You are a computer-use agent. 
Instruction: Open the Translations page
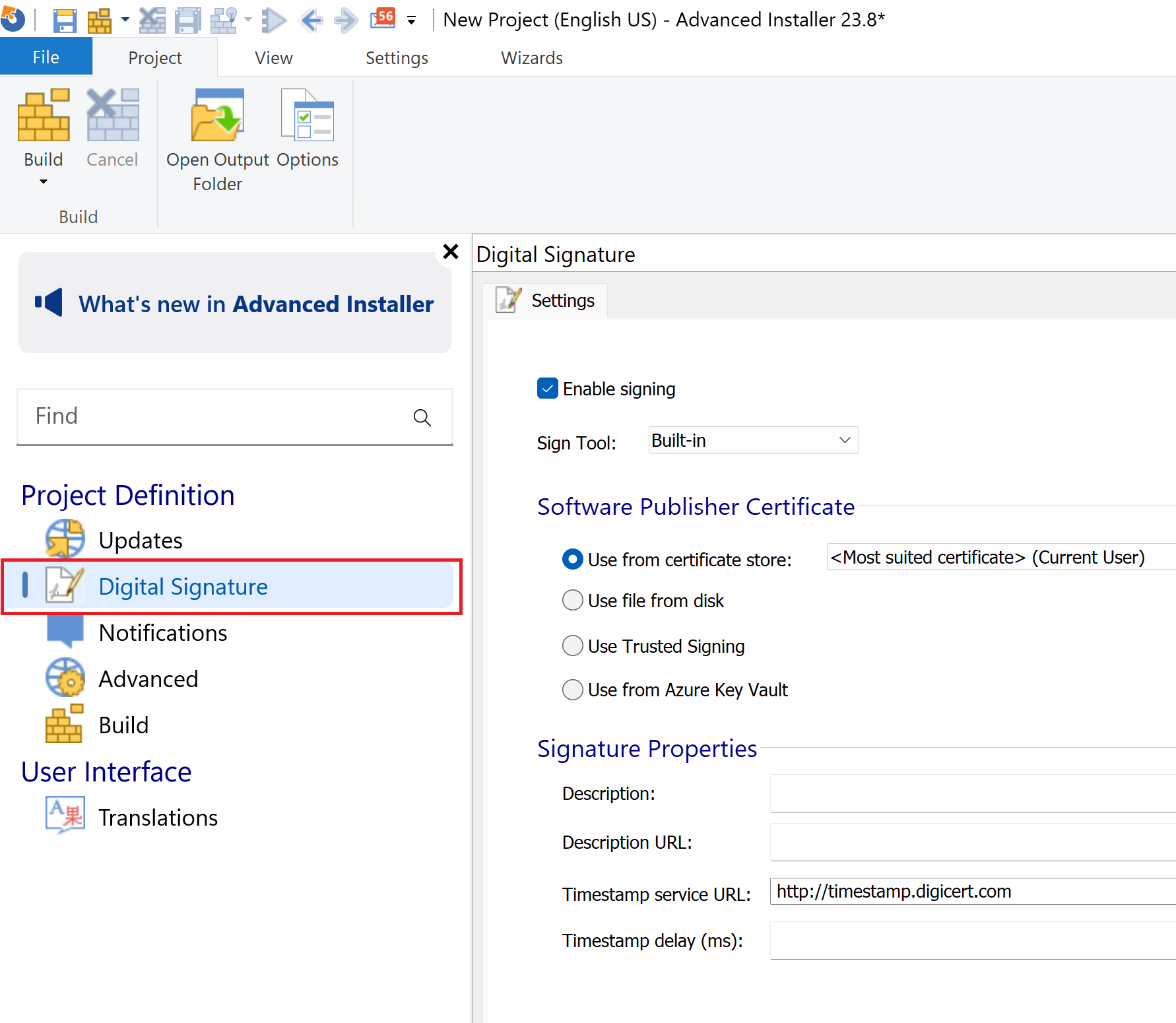point(158,818)
